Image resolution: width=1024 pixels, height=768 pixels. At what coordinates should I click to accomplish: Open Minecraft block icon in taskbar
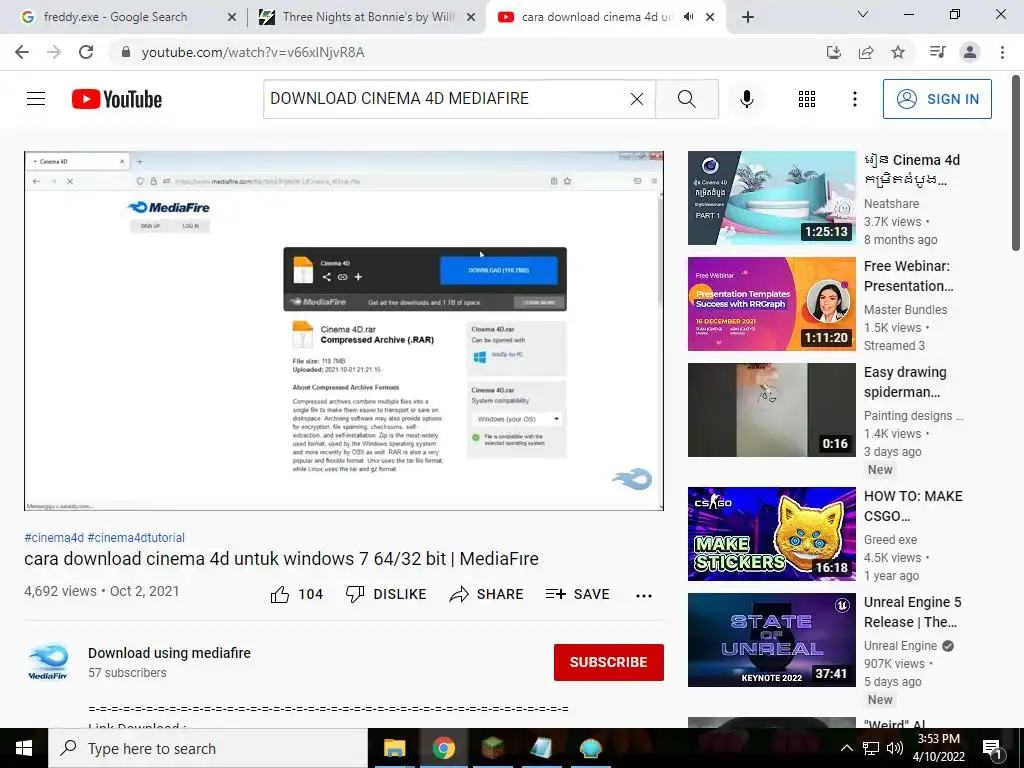492,748
